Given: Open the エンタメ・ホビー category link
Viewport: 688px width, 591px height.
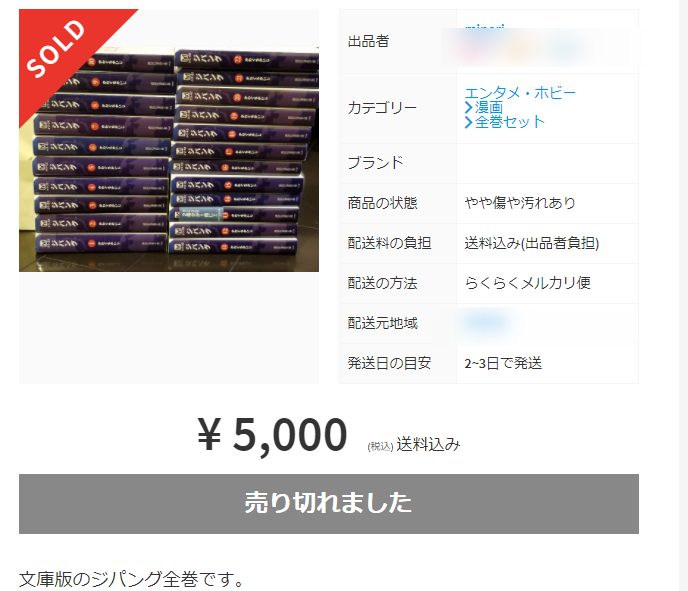Looking at the screenshot, I should (x=520, y=93).
